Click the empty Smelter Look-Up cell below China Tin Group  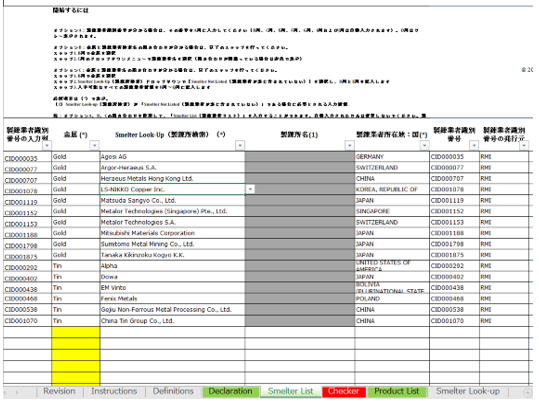[x=172, y=332]
